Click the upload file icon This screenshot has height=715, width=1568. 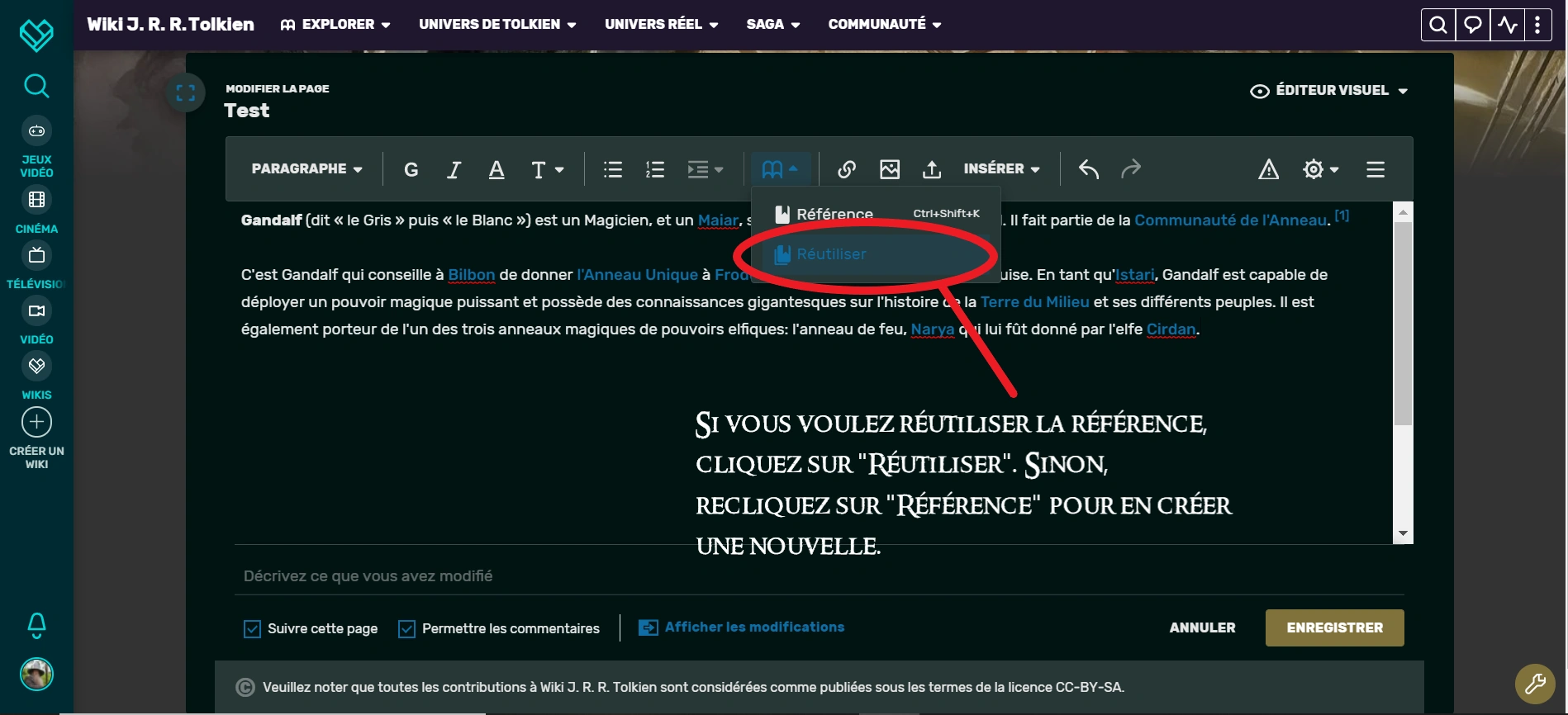(932, 169)
